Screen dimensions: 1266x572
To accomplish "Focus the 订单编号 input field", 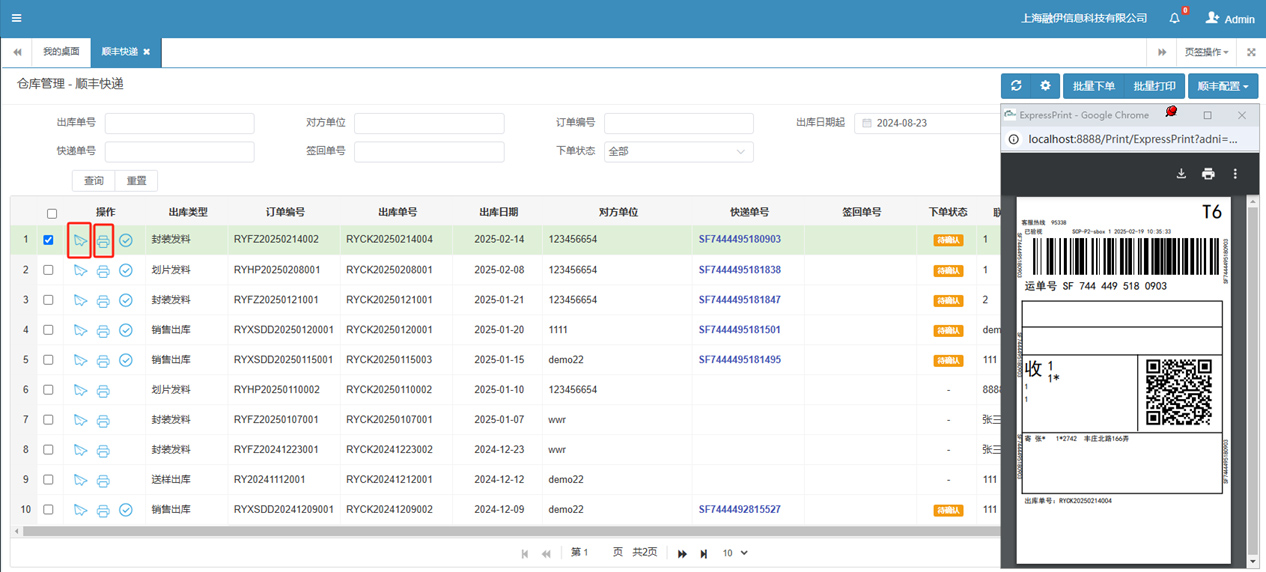I will (x=679, y=123).
